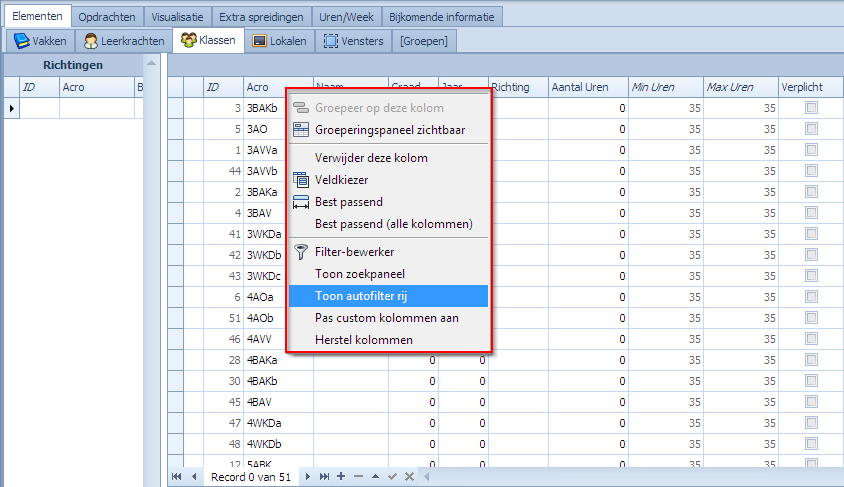Toggle Verplicht checkbox for row 3WKDa

(x=811, y=234)
